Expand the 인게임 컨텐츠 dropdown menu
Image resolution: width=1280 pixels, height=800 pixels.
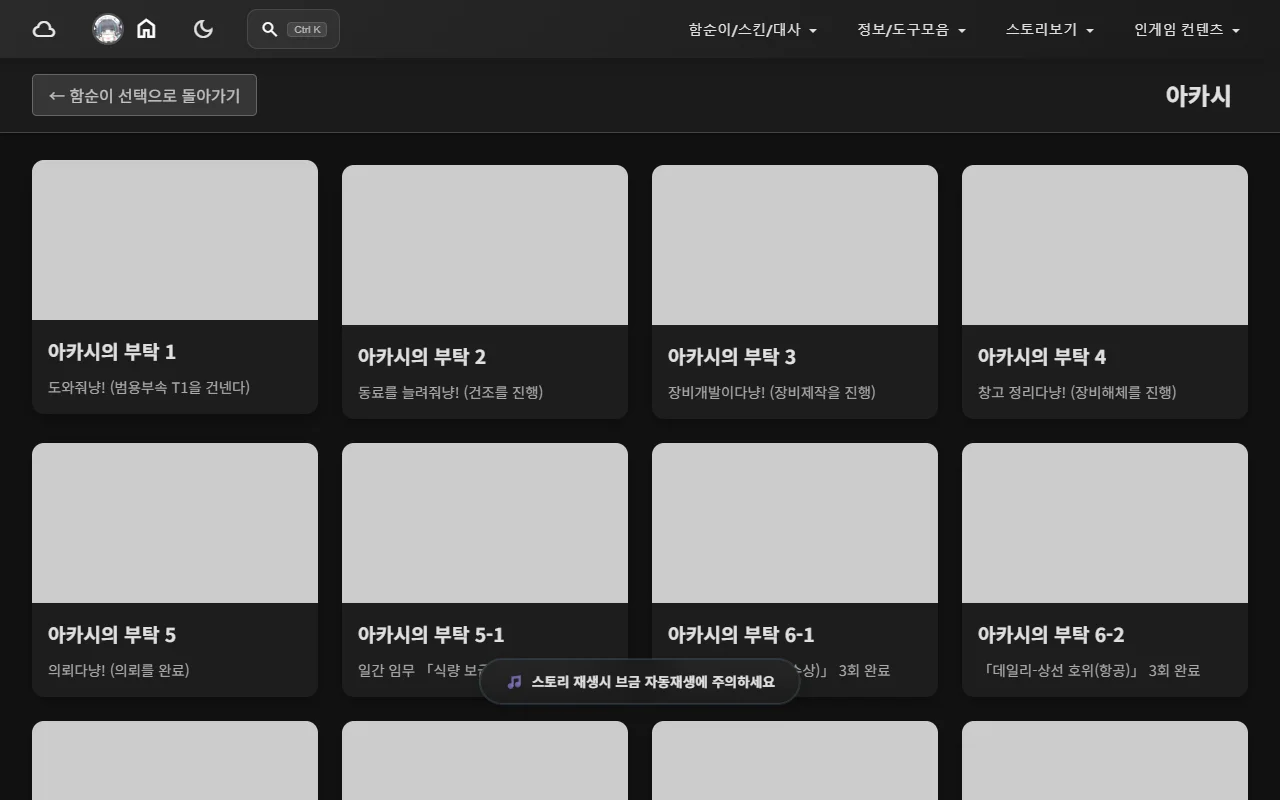[1187, 30]
